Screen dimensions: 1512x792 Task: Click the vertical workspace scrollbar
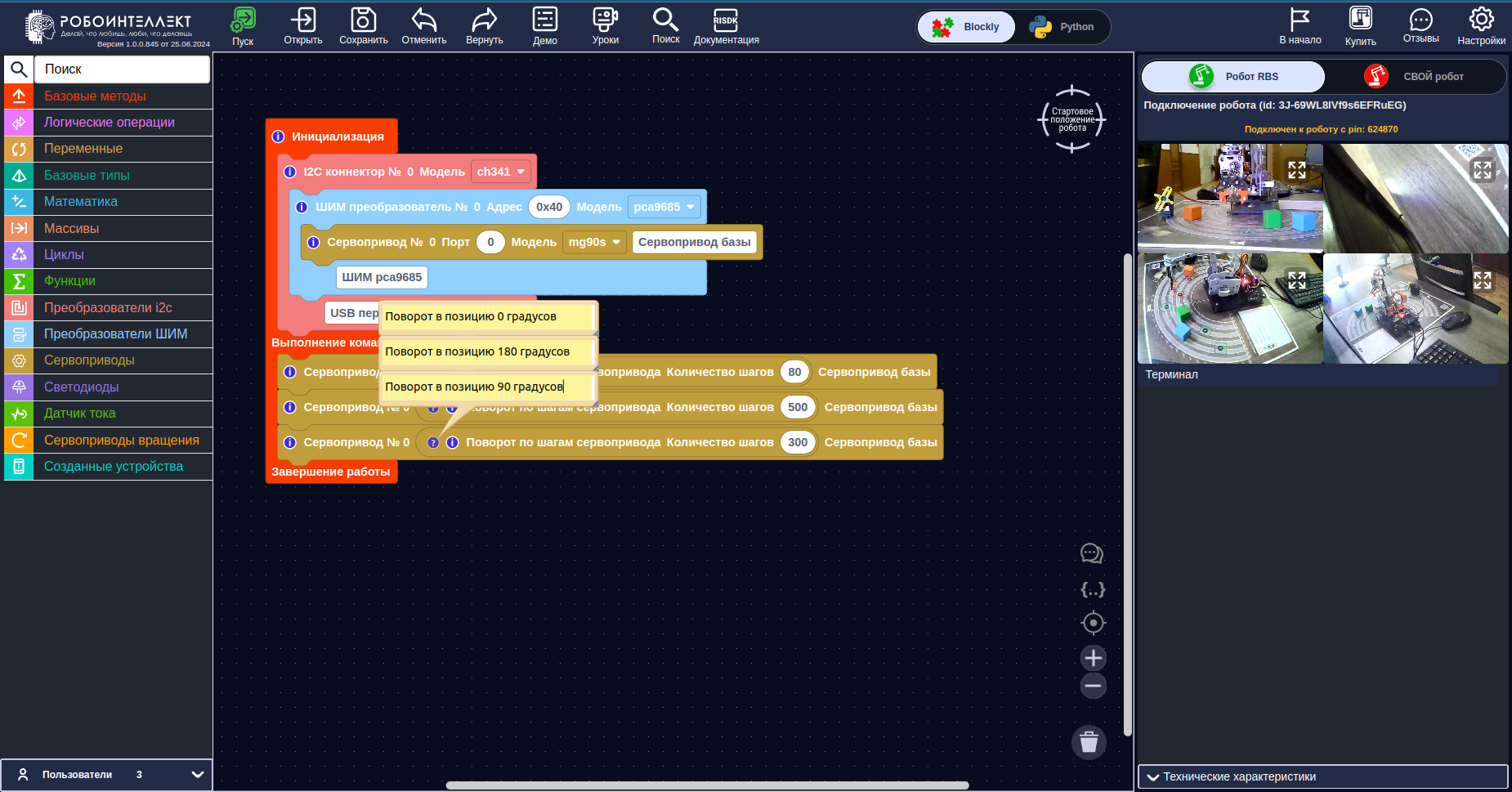1128,494
